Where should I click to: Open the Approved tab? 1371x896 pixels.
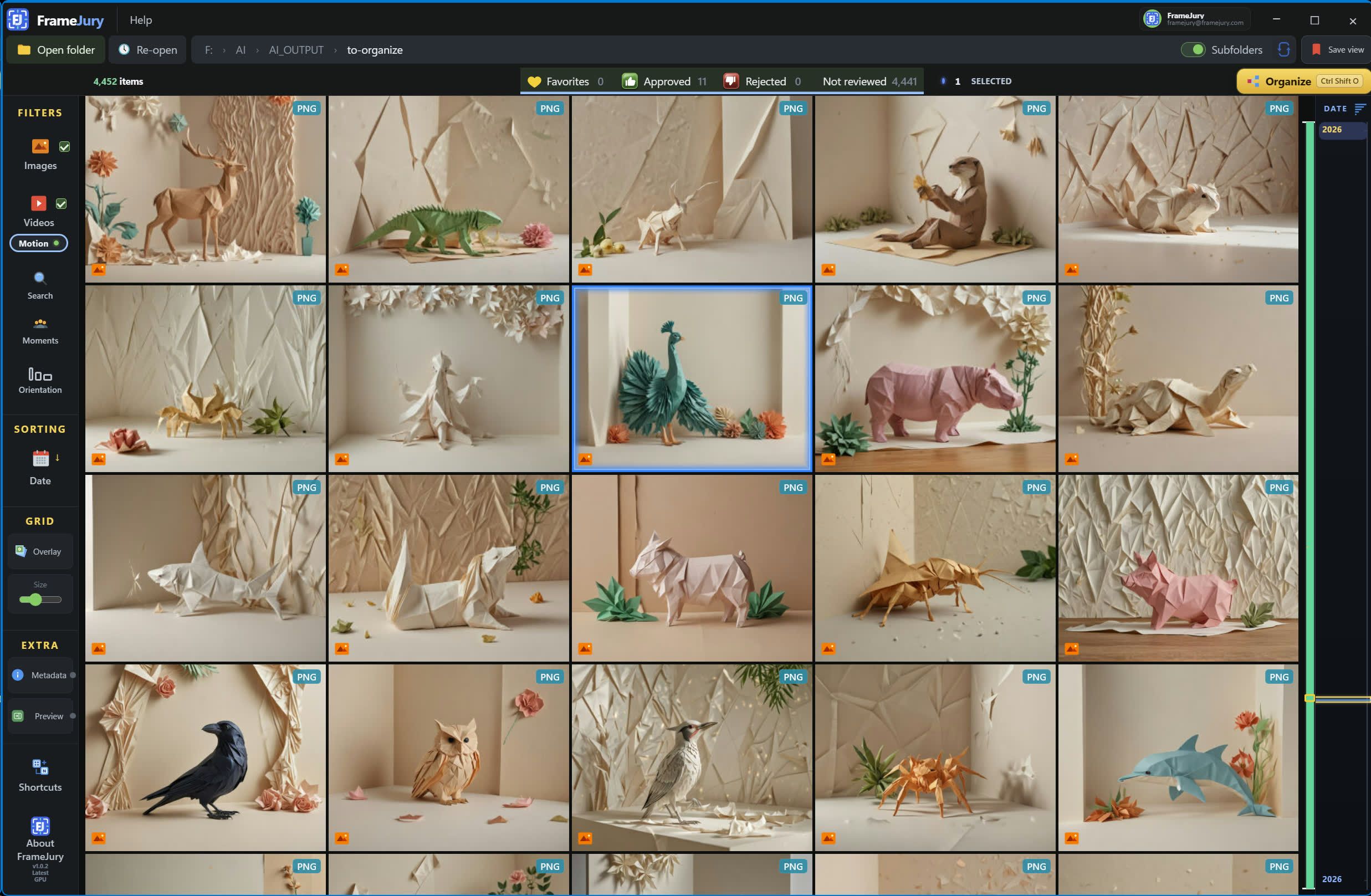click(664, 82)
